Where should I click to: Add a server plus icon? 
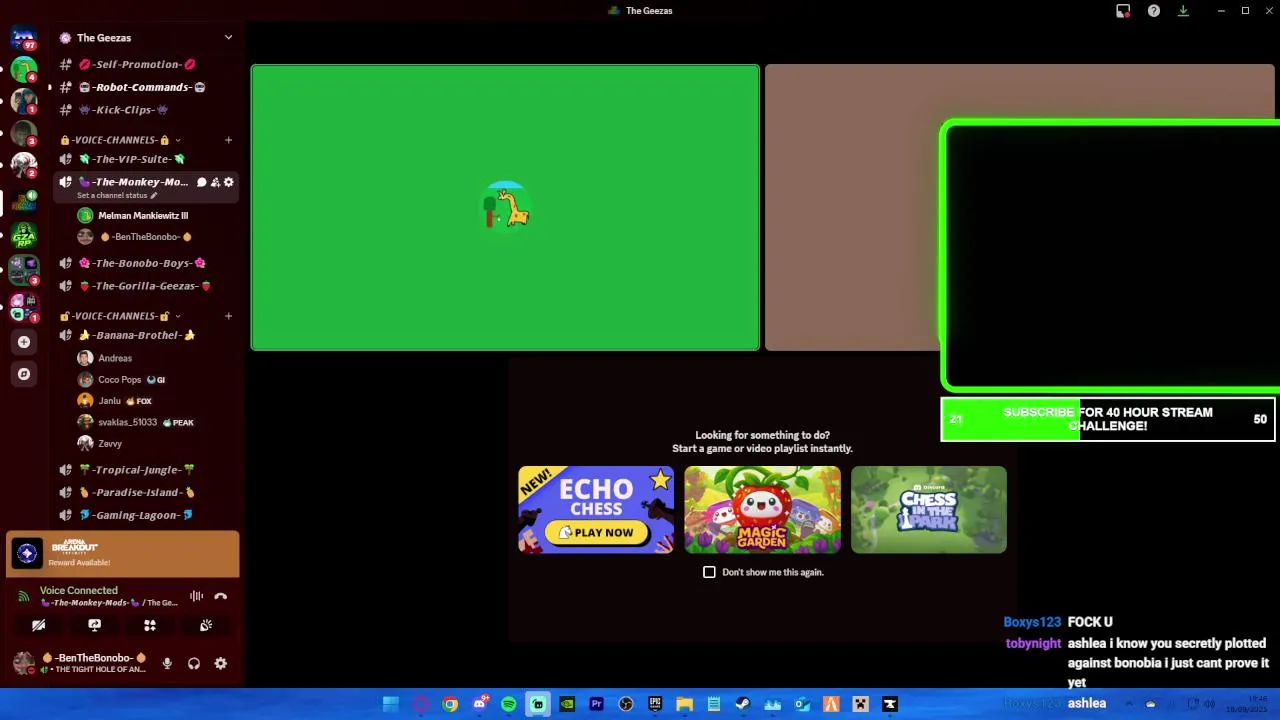click(24, 342)
